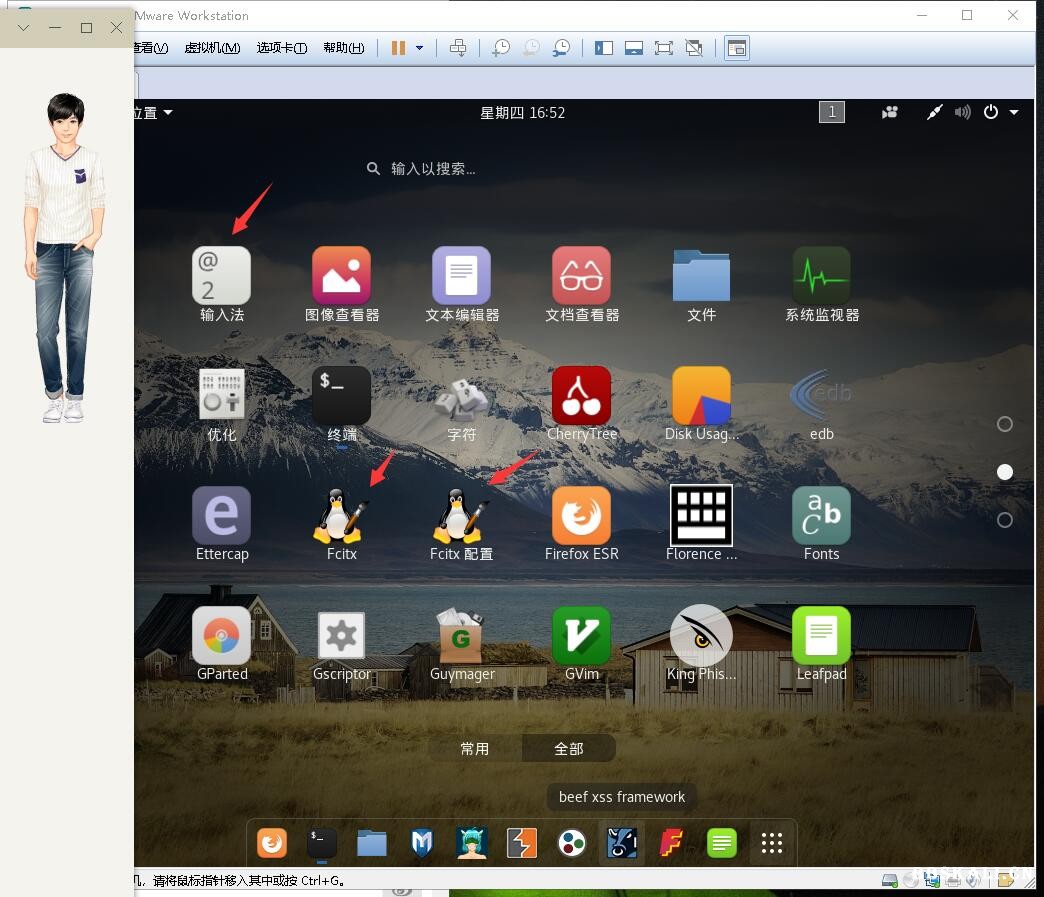The image size is (1044, 897).
Task: Open the 帮助(H) menu in VMware
Action: click(x=343, y=48)
